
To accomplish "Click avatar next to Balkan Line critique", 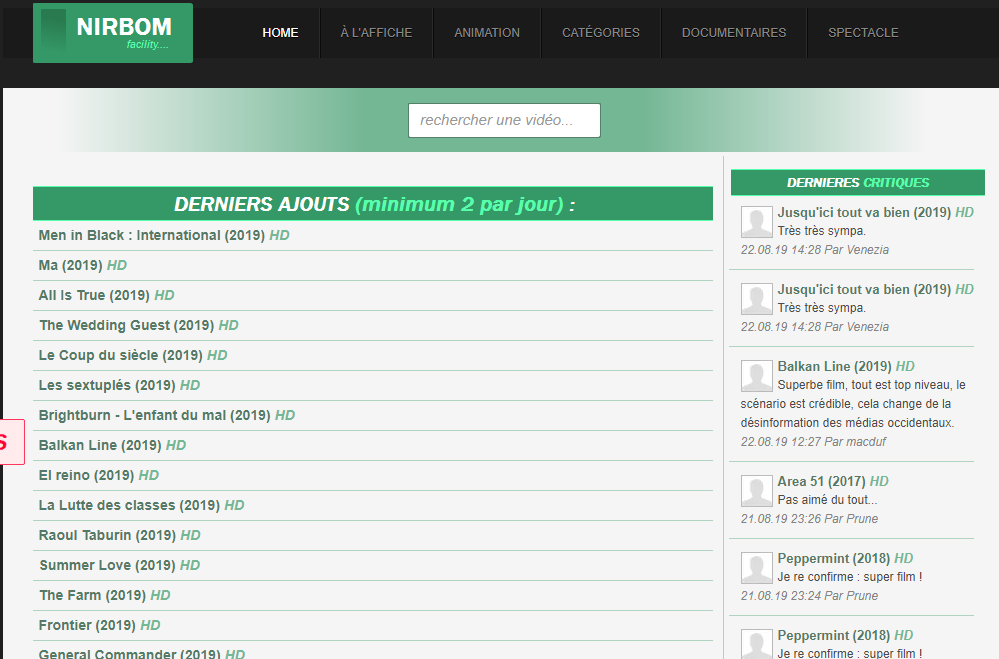I will (x=756, y=376).
